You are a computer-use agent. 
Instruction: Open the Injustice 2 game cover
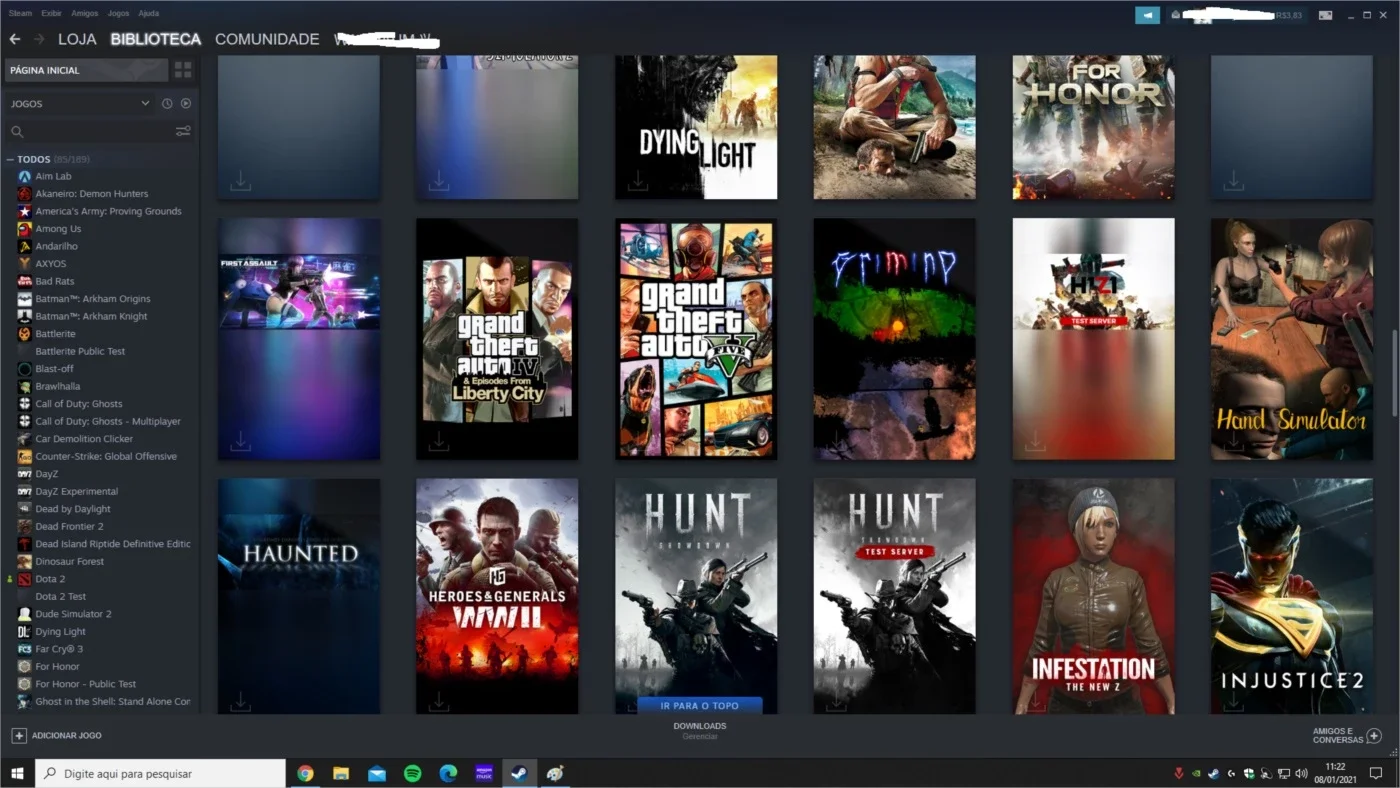tap(1291, 596)
